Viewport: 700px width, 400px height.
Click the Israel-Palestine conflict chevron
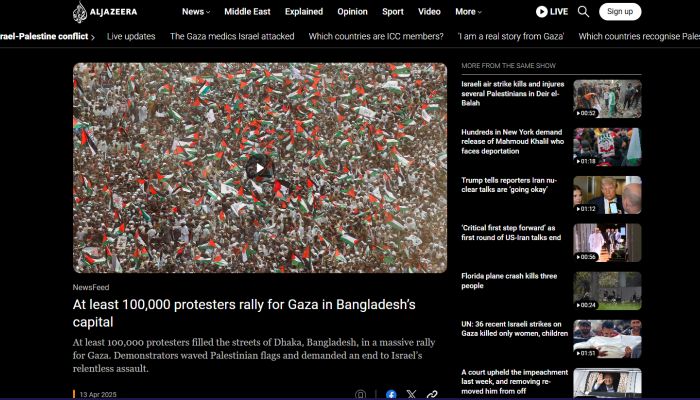[93, 37]
